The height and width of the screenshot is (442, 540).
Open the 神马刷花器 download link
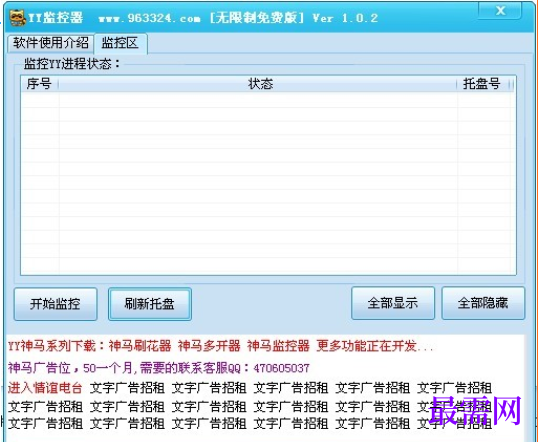[x=140, y=346]
